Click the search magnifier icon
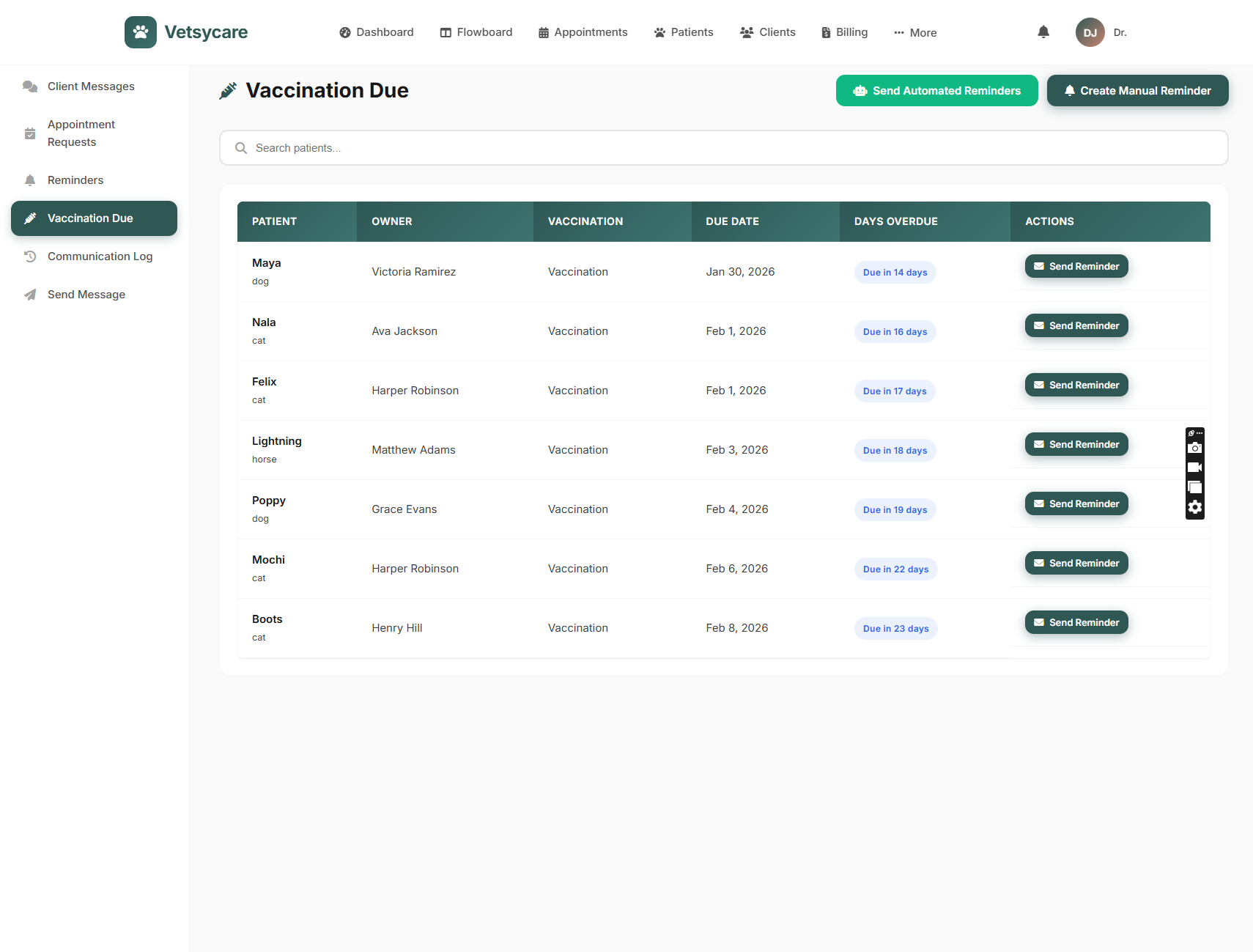 coord(241,148)
